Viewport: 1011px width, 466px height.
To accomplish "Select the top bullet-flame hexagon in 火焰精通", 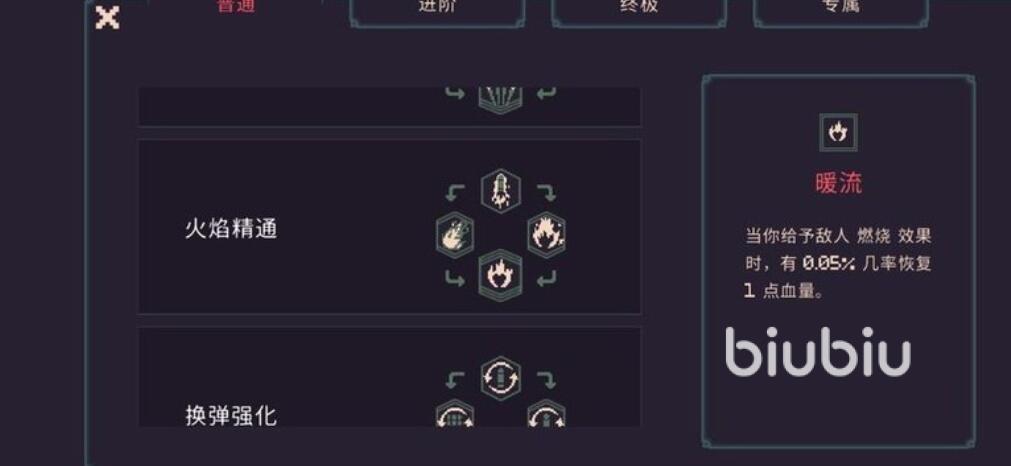I will [500, 189].
